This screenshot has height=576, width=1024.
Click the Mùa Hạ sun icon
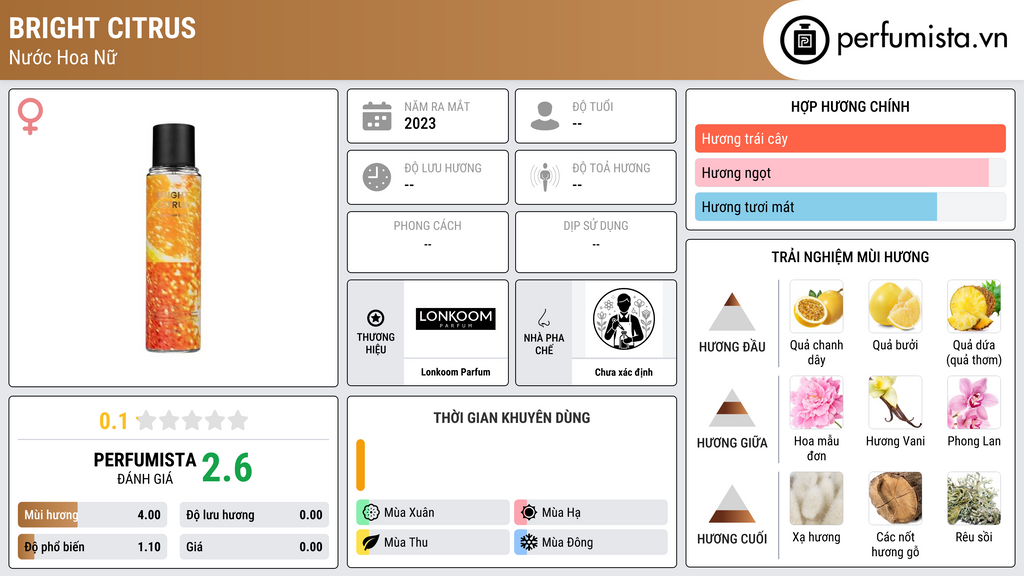click(528, 512)
